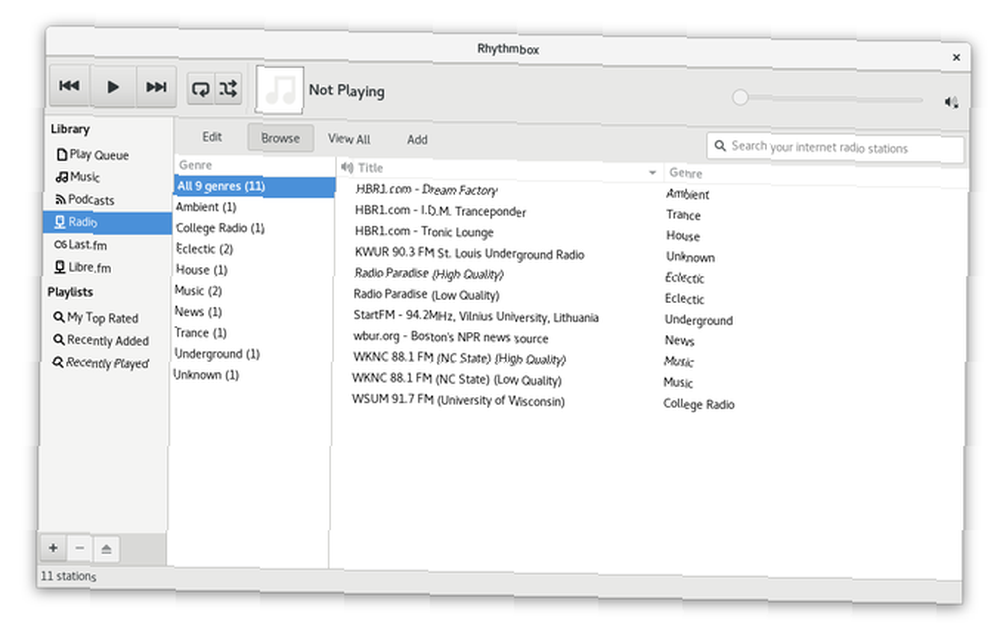Click the Title column sort arrow
Screen dimensions: 1000x635
[652, 172]
